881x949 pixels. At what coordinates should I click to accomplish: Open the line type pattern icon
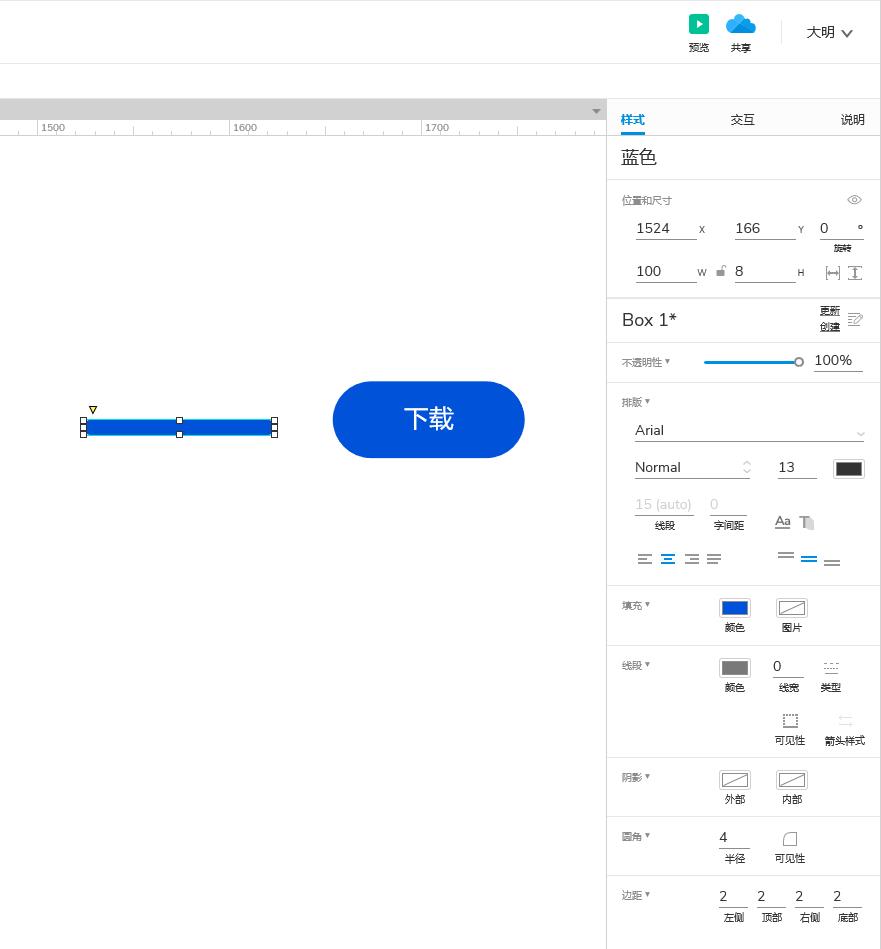tap(831, 668)
